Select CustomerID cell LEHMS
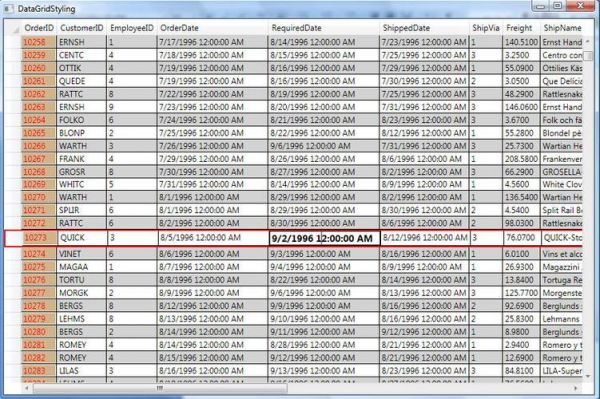The image size is (600, 399). tap(82, 319)
